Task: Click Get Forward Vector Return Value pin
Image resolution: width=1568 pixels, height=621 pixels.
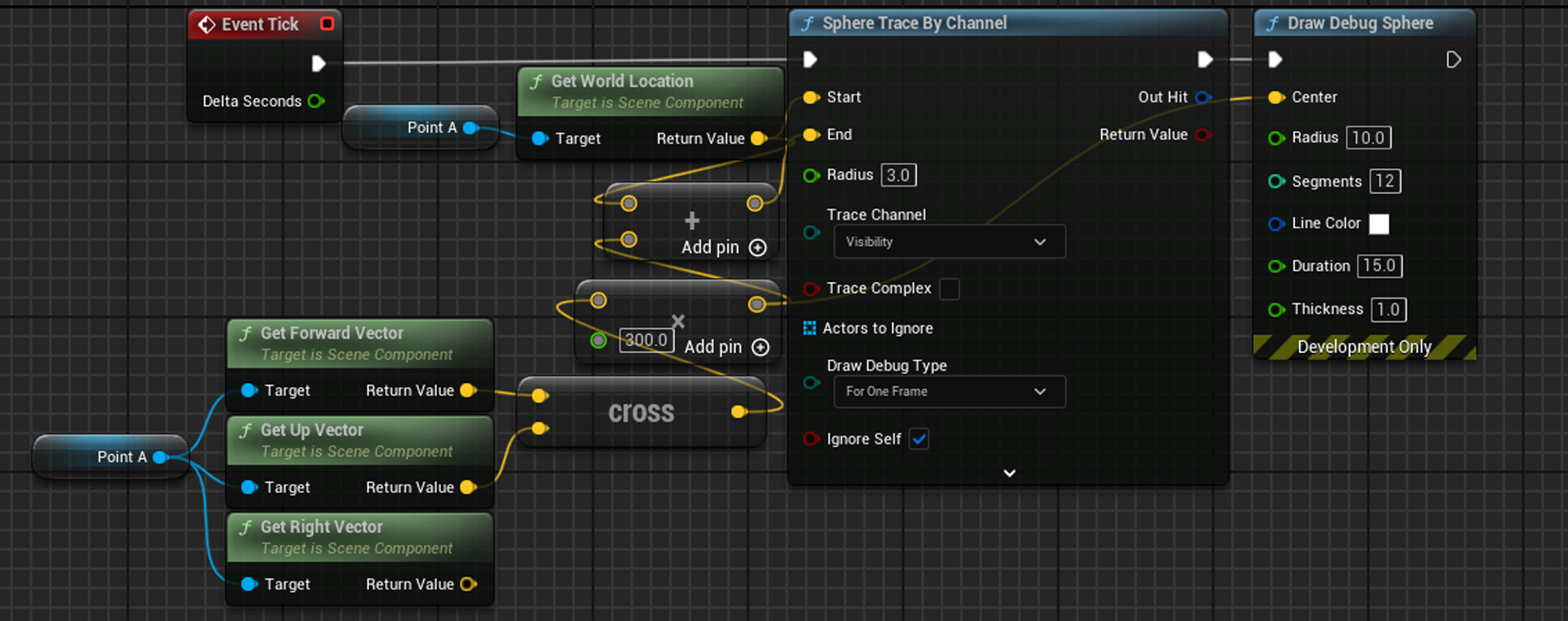Action: pos(467,390)
